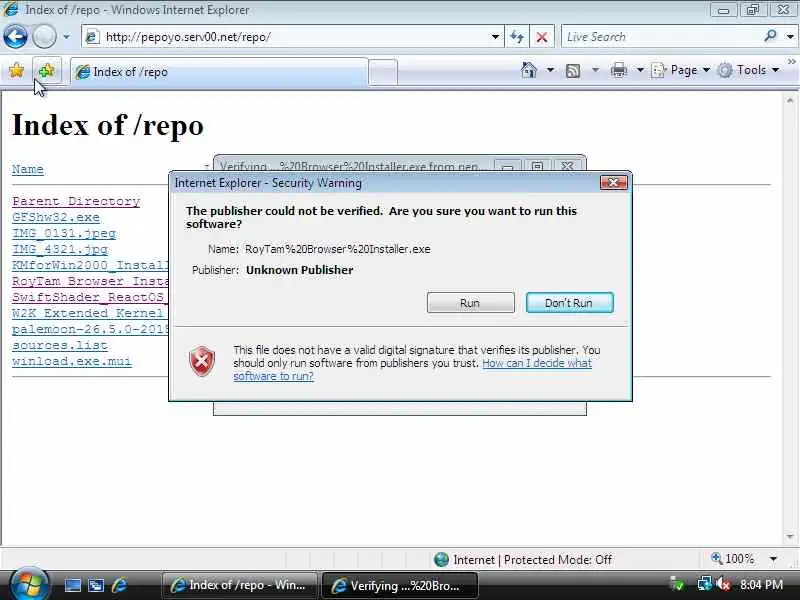Open the GFShw32.exe file link
The height and width of the screenshot is (600, 800).
click(56, 217)
